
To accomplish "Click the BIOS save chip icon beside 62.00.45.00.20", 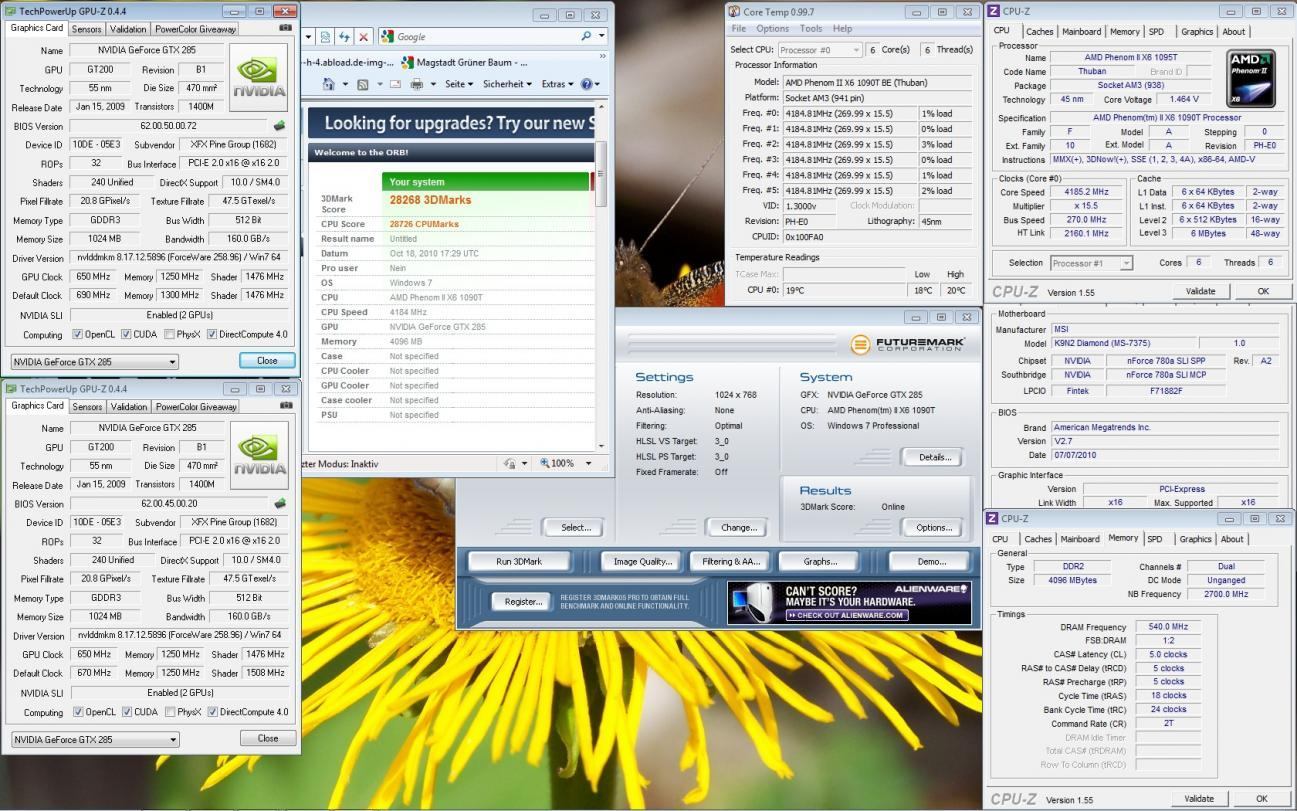I will click(x=280, y=504).
